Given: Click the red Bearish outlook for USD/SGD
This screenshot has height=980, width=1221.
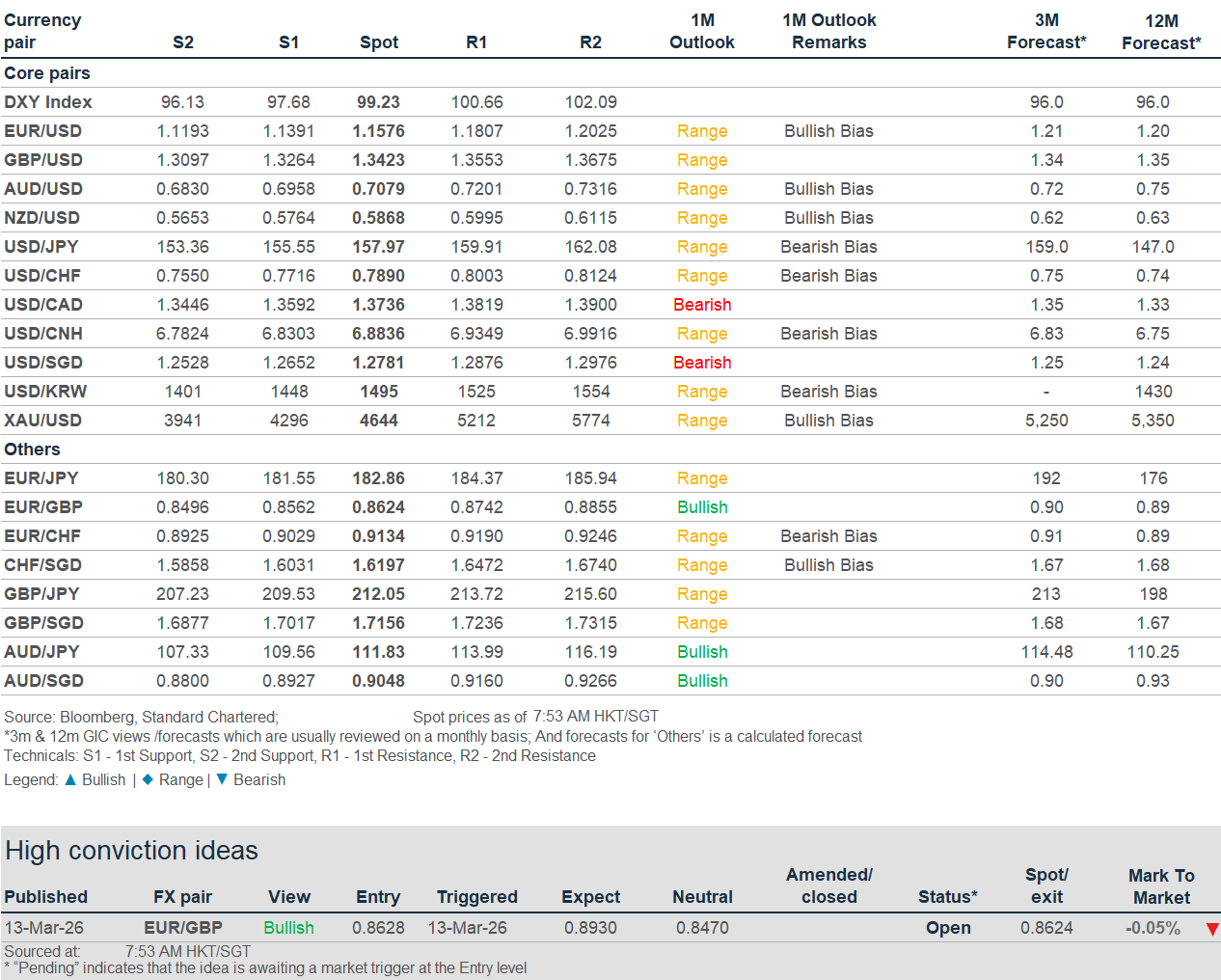Looking at the screenshot, I should click(702, 363).
